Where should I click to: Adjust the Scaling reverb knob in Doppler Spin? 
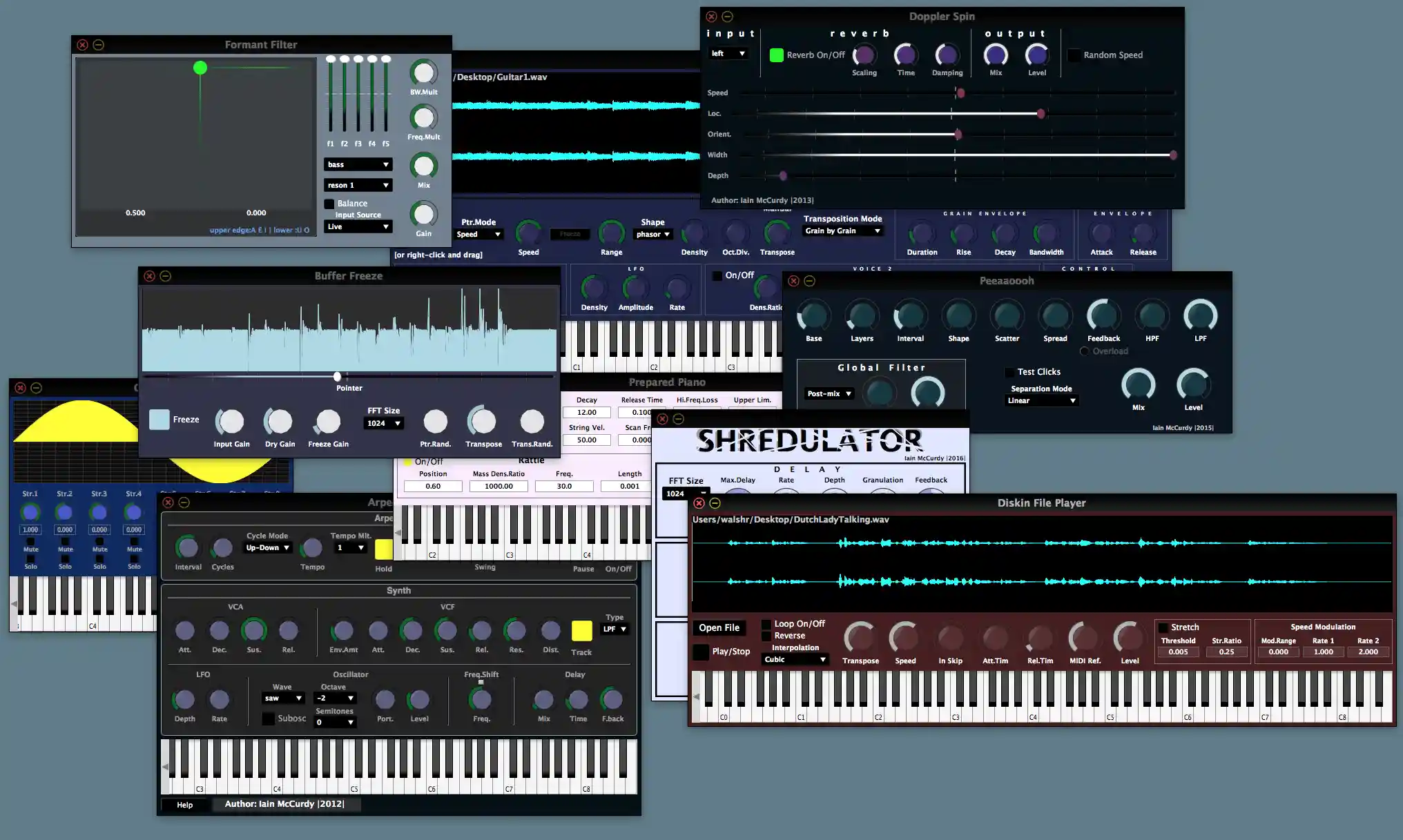pyautogui.click(x=863, y=56)
